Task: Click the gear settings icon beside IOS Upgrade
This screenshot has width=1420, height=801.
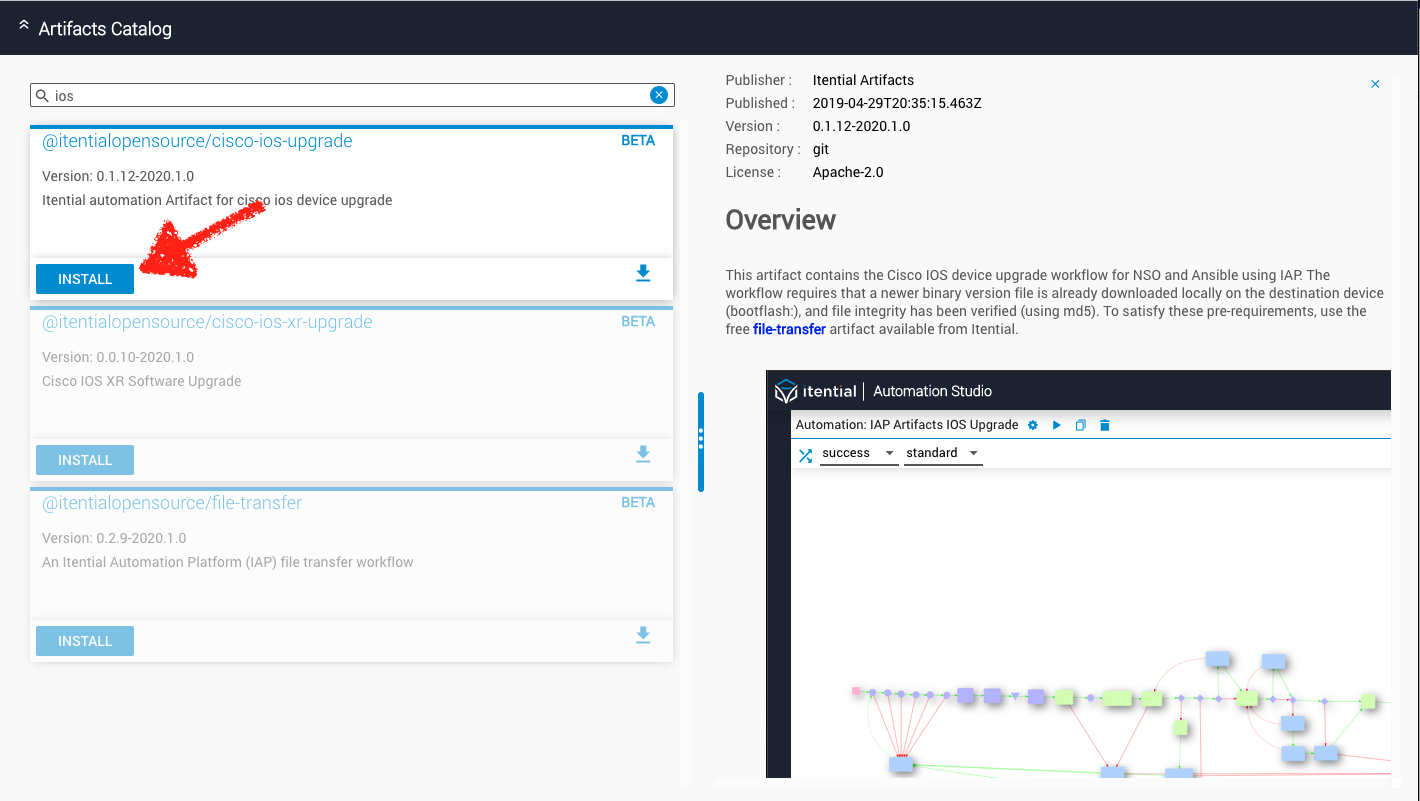Action: point(1033,425)
